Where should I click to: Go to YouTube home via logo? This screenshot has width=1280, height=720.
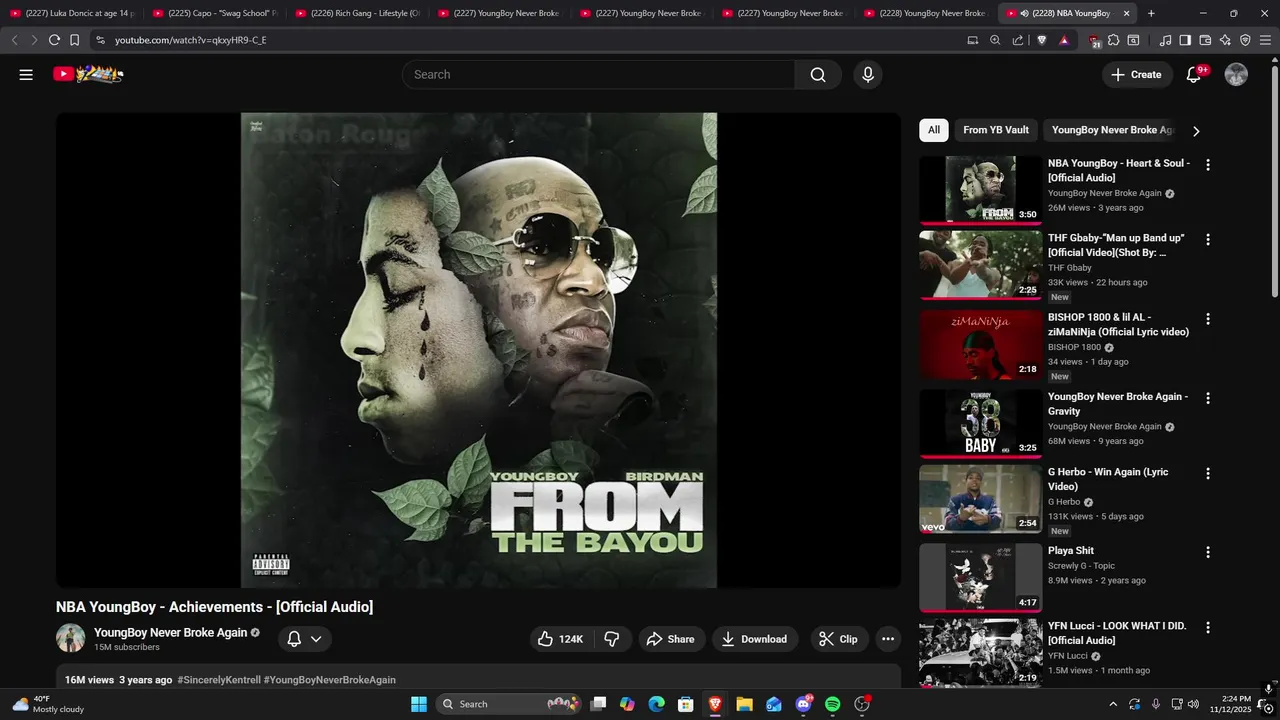click(88, 74)
